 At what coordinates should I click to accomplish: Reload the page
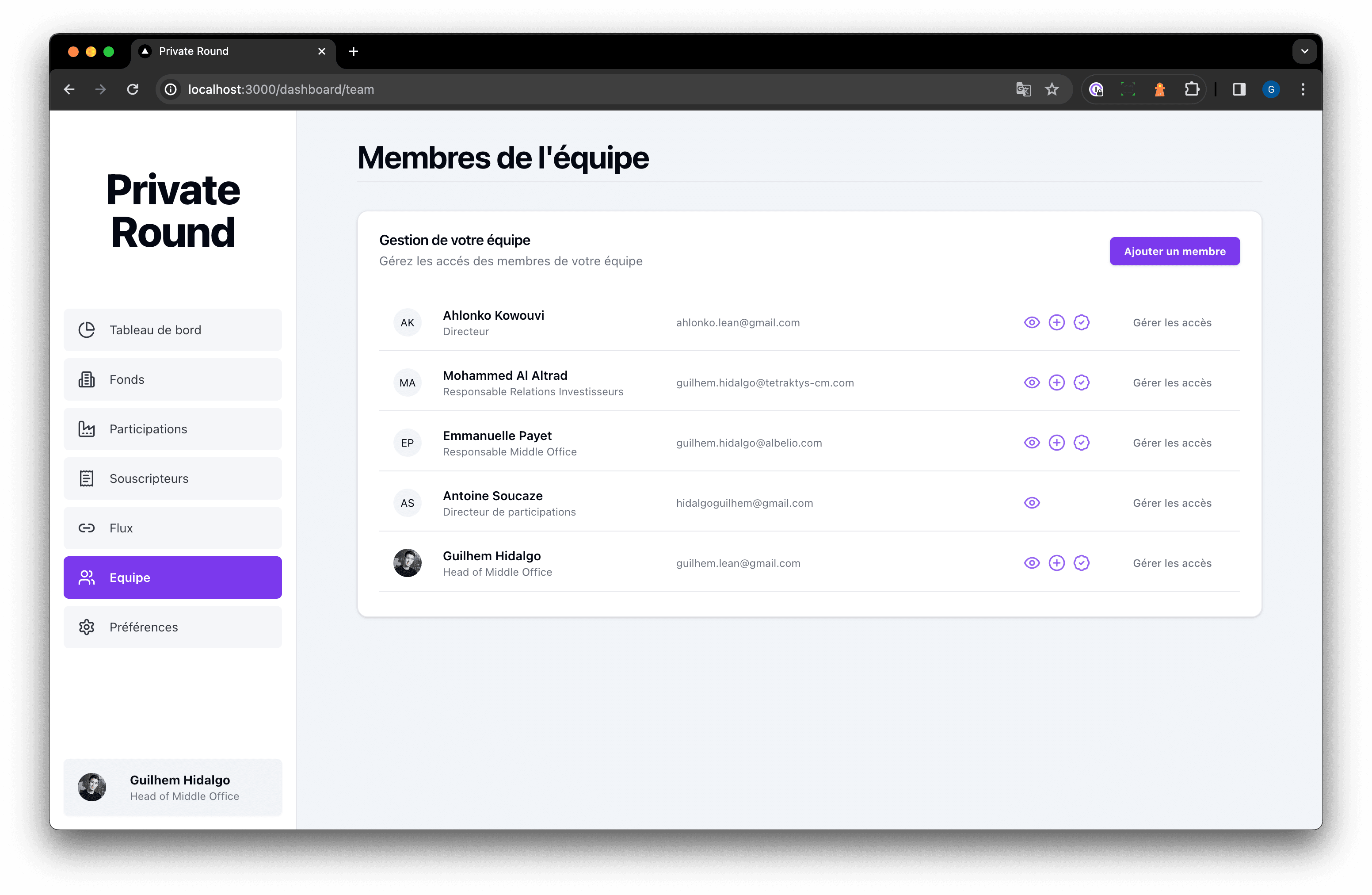pyautogui.click(x=133, y=89)
